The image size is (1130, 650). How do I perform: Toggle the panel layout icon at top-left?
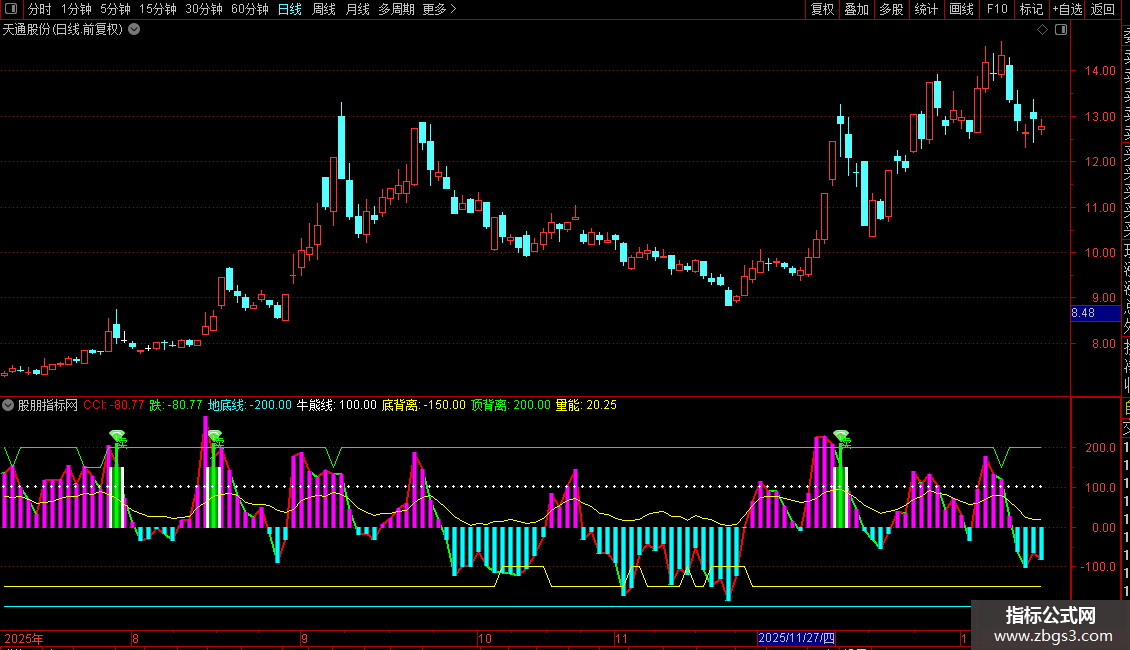pos(11,9)
